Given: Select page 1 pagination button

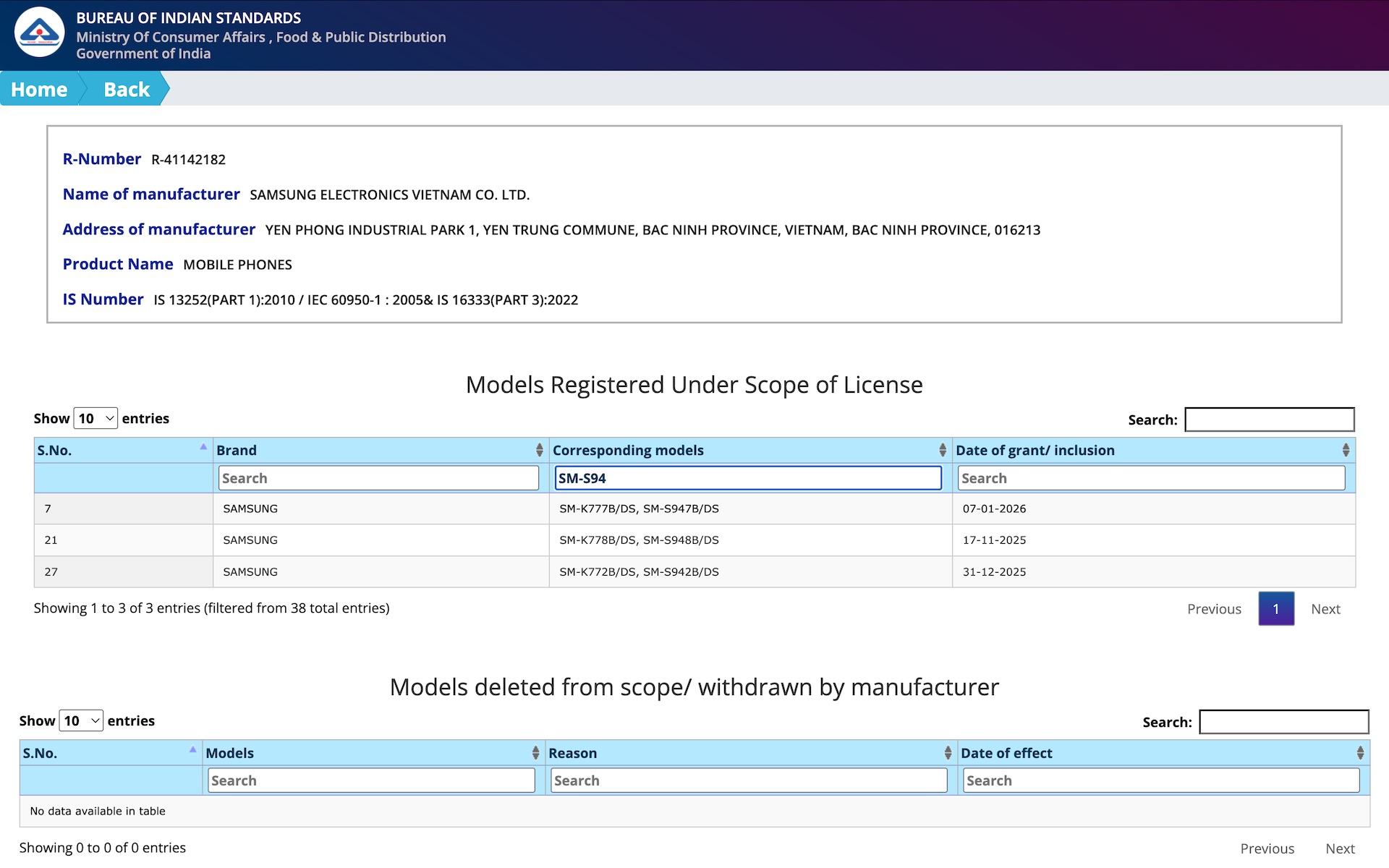Looking at the screenshot, I should tap(1275, 609).
